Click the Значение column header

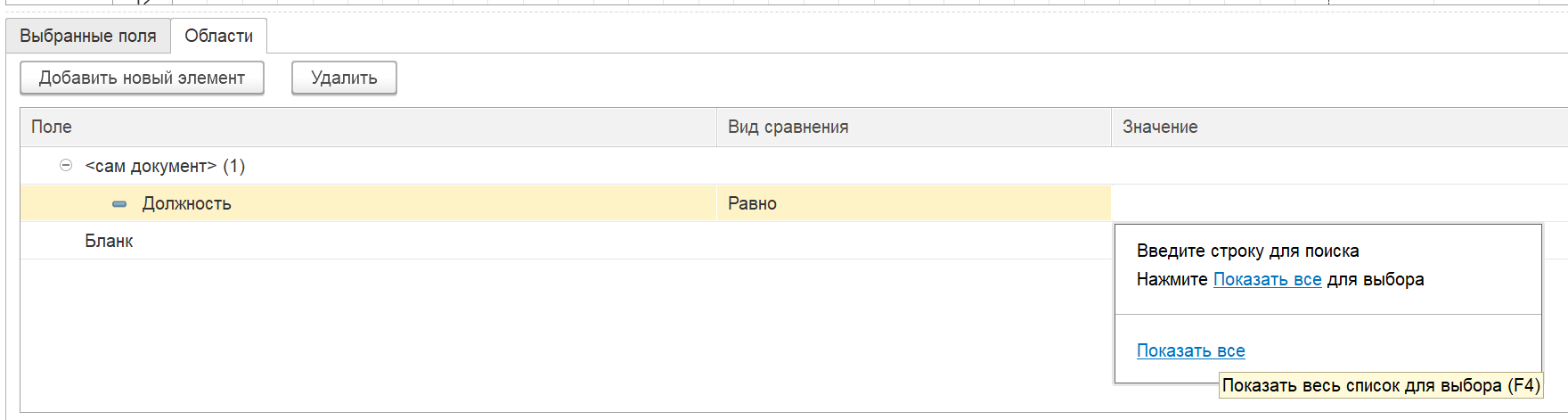point(1160,128)
